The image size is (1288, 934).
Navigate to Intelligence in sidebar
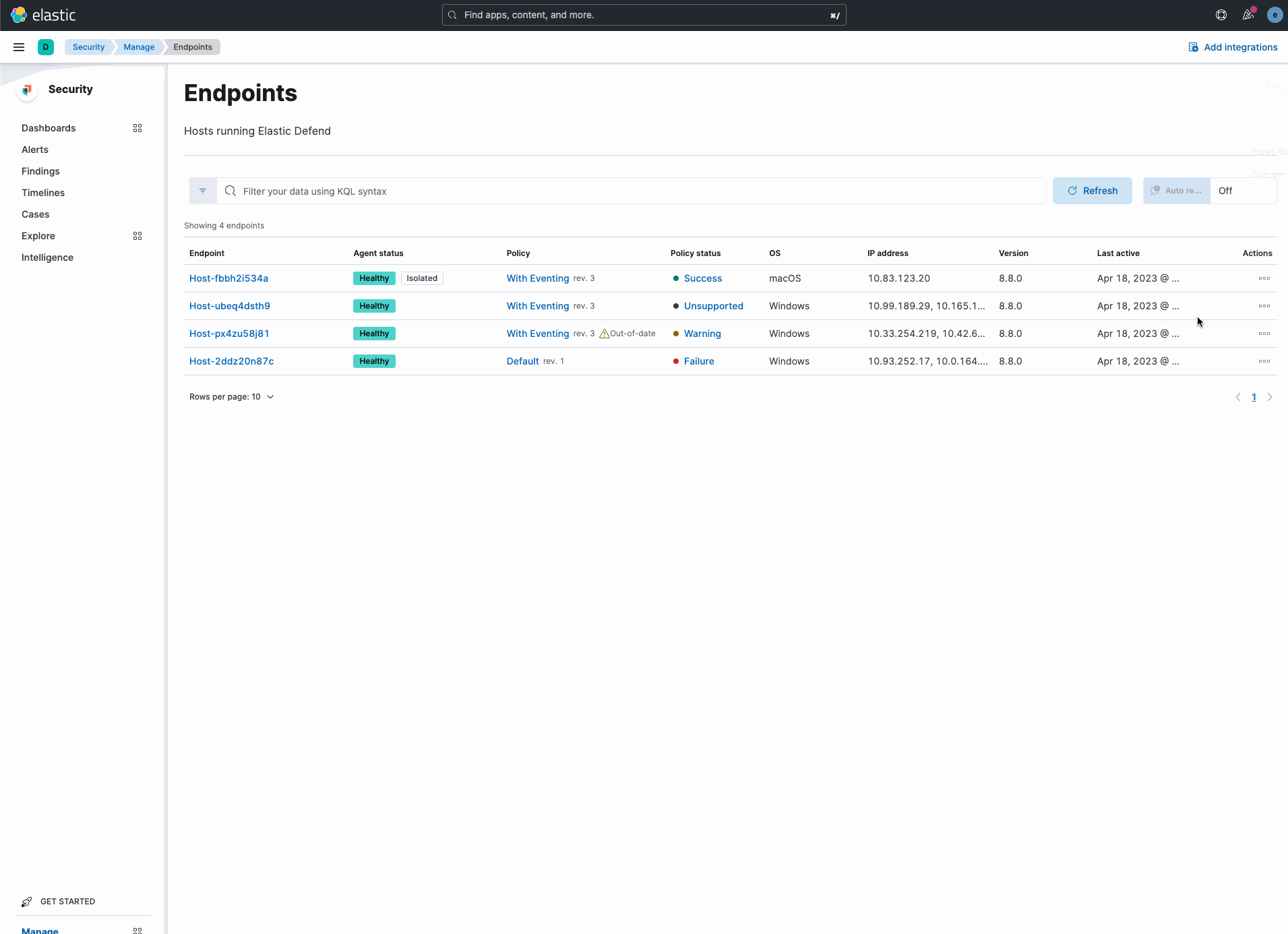(47, 257)
